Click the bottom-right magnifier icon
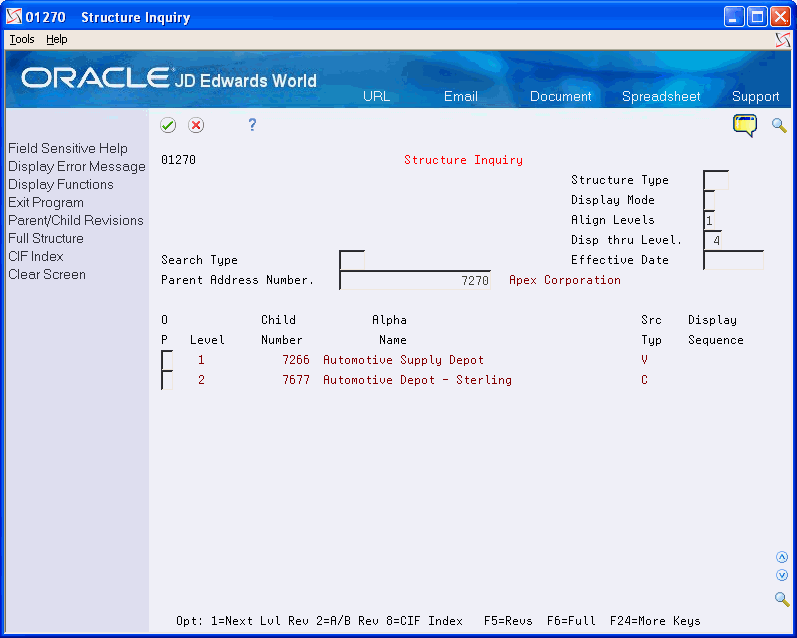797x638 pixels. tap(782, 599)
